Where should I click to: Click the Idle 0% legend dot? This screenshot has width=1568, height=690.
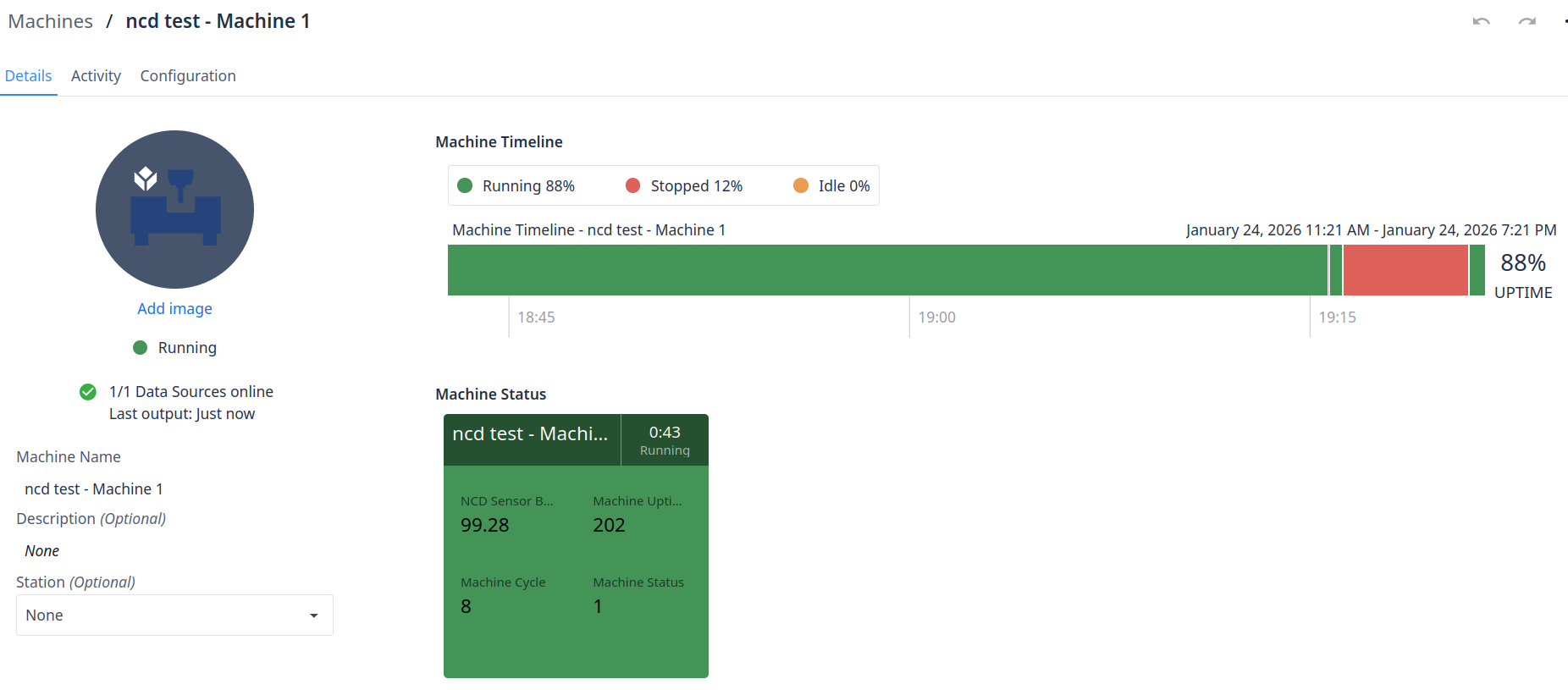click(x=800, y=186)
